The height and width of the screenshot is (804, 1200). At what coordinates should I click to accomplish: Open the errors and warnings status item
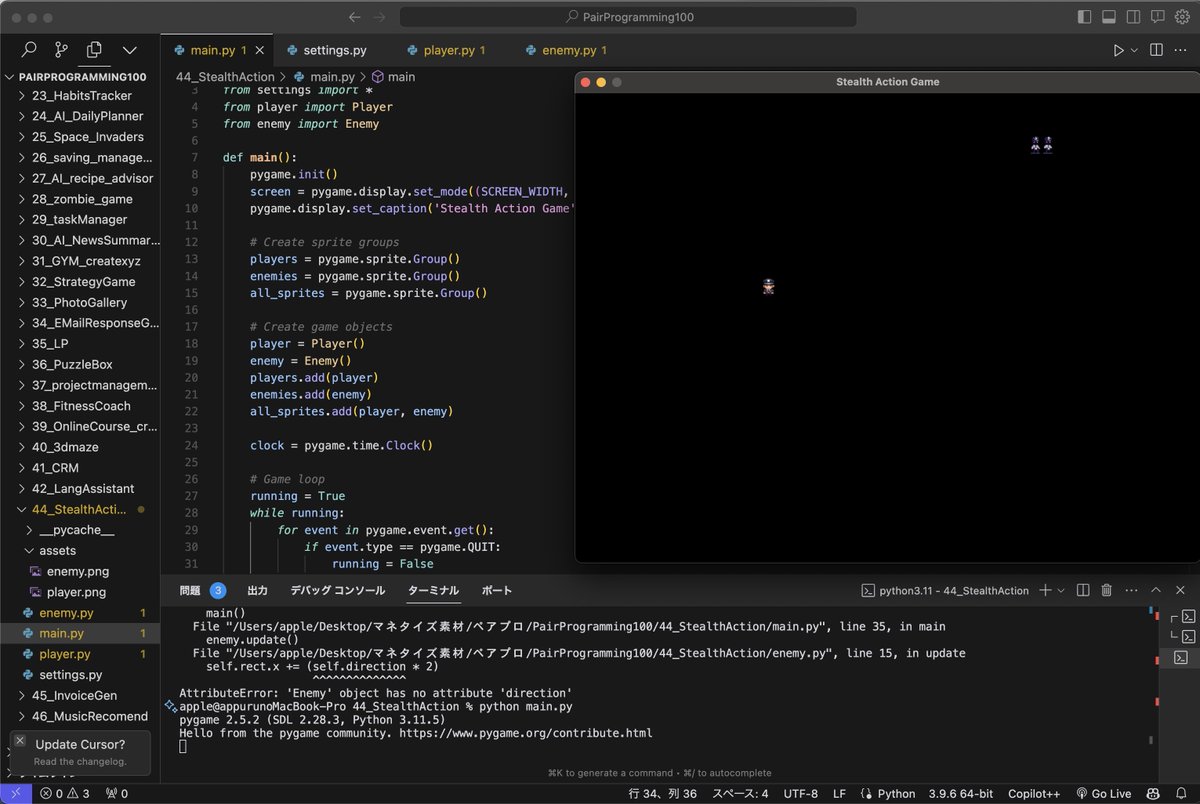[x=63, y=794]
